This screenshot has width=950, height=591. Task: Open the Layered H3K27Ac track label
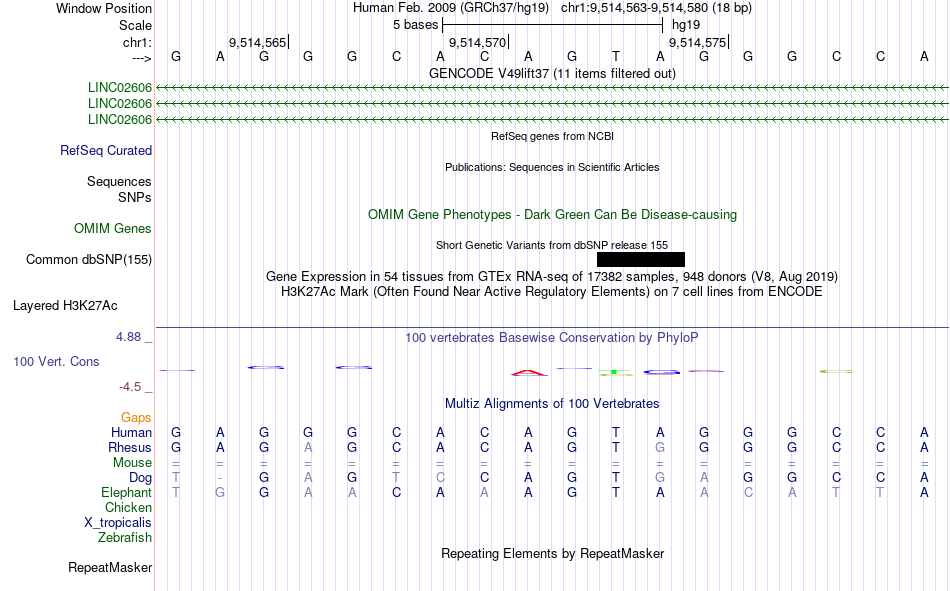point(65,306)
